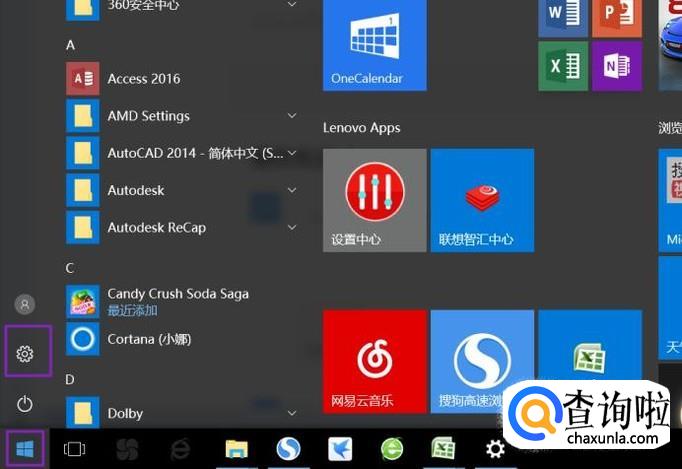Expand the Dolby folder chevron
682x469 pixels.
click(x=292, y=413)
